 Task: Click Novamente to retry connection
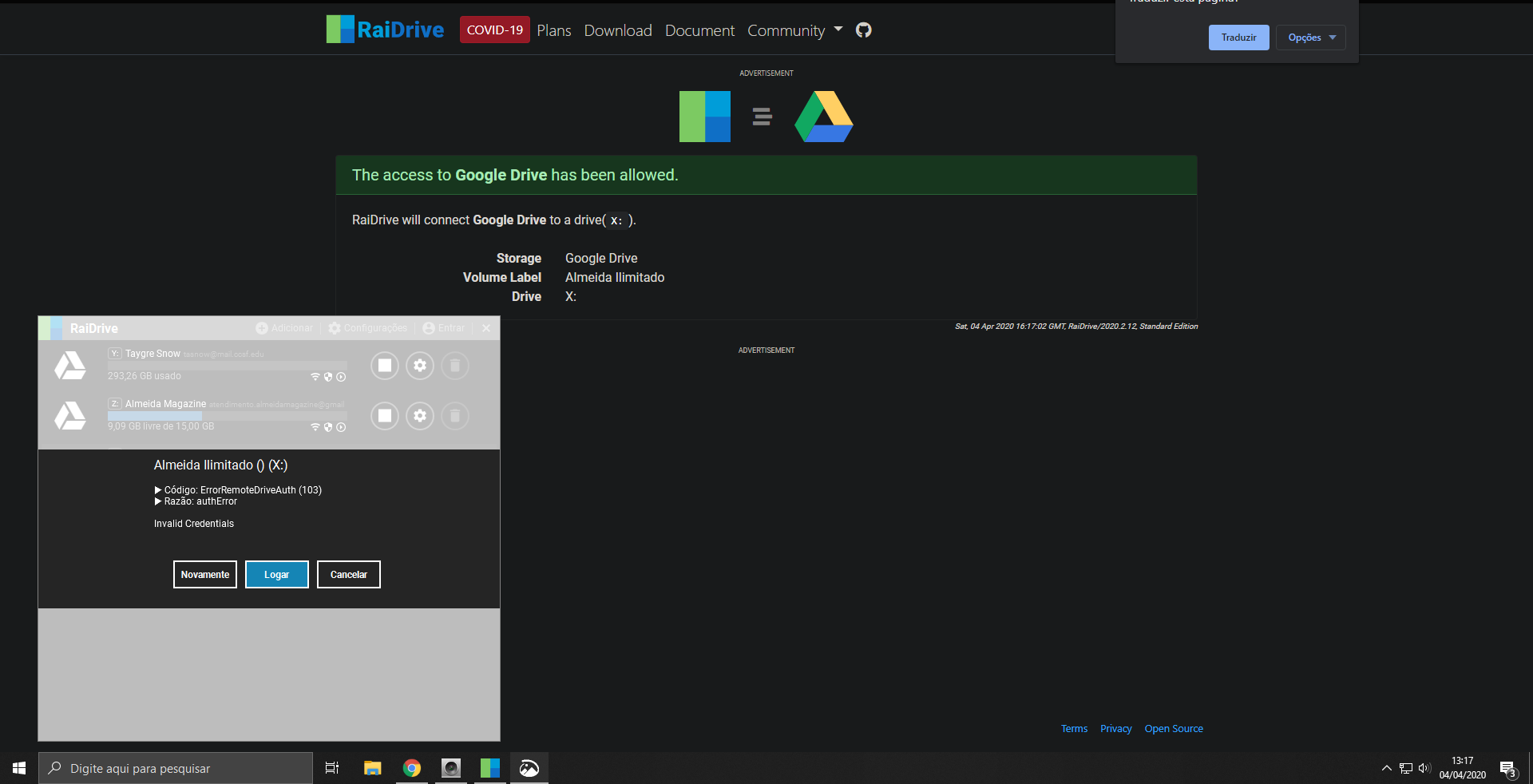(205, 575)
